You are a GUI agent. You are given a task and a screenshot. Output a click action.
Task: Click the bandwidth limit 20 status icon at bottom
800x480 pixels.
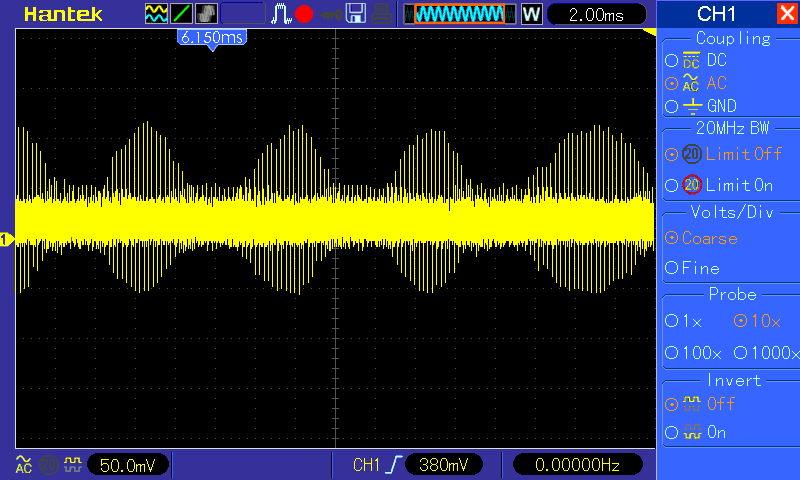pyautogui.click(x=48, y=465)
